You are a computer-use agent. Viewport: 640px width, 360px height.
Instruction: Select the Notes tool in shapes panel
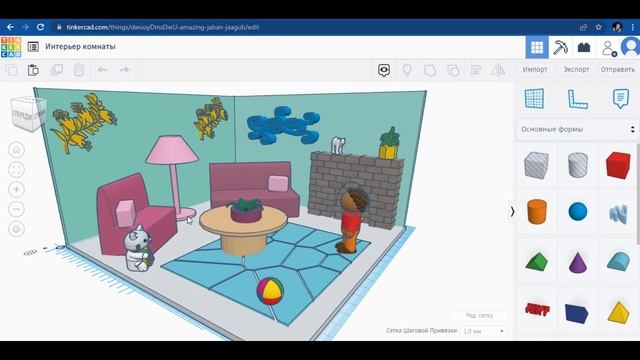click(x=620, y=99)
